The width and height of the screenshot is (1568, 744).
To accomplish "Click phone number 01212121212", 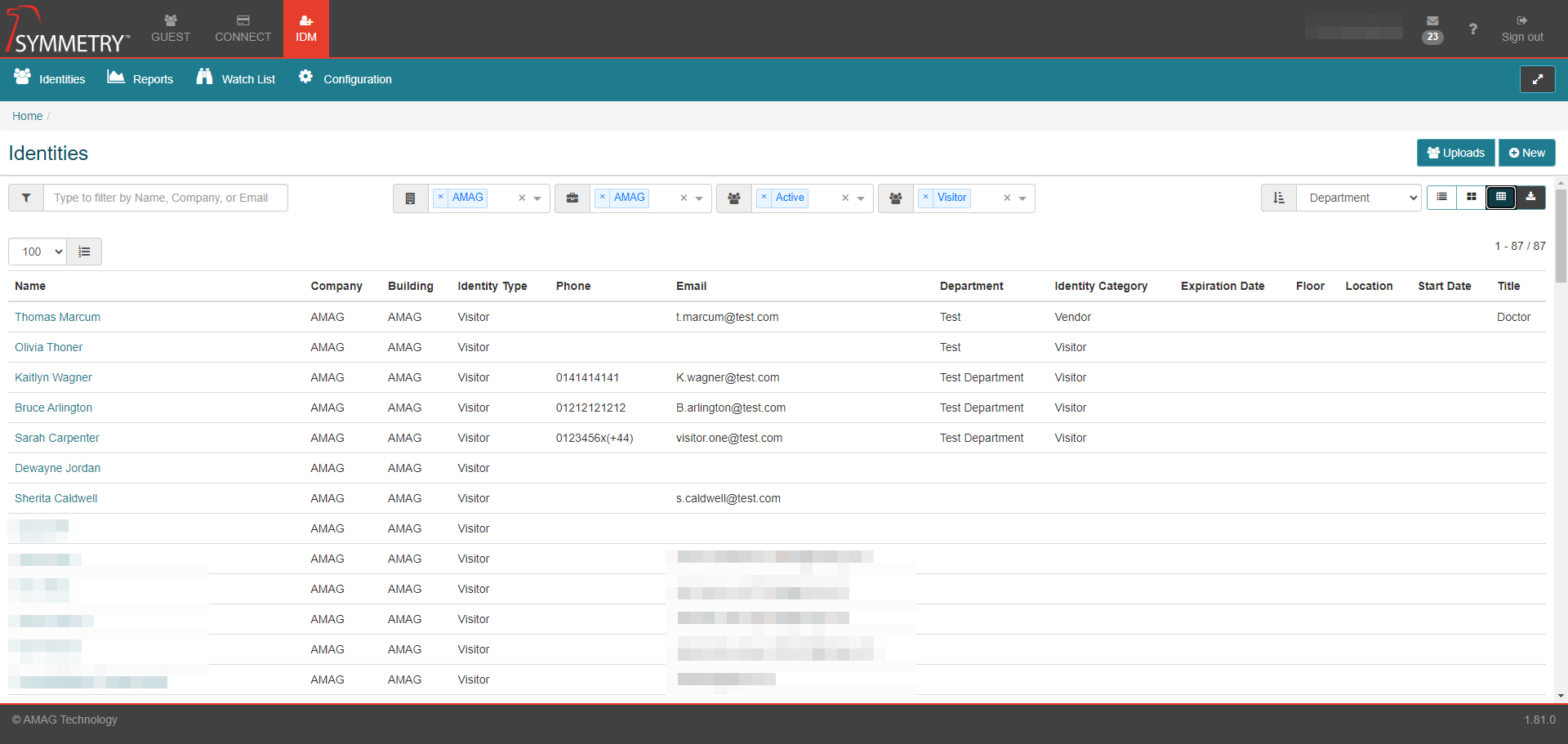I will [x=590, y=408].
